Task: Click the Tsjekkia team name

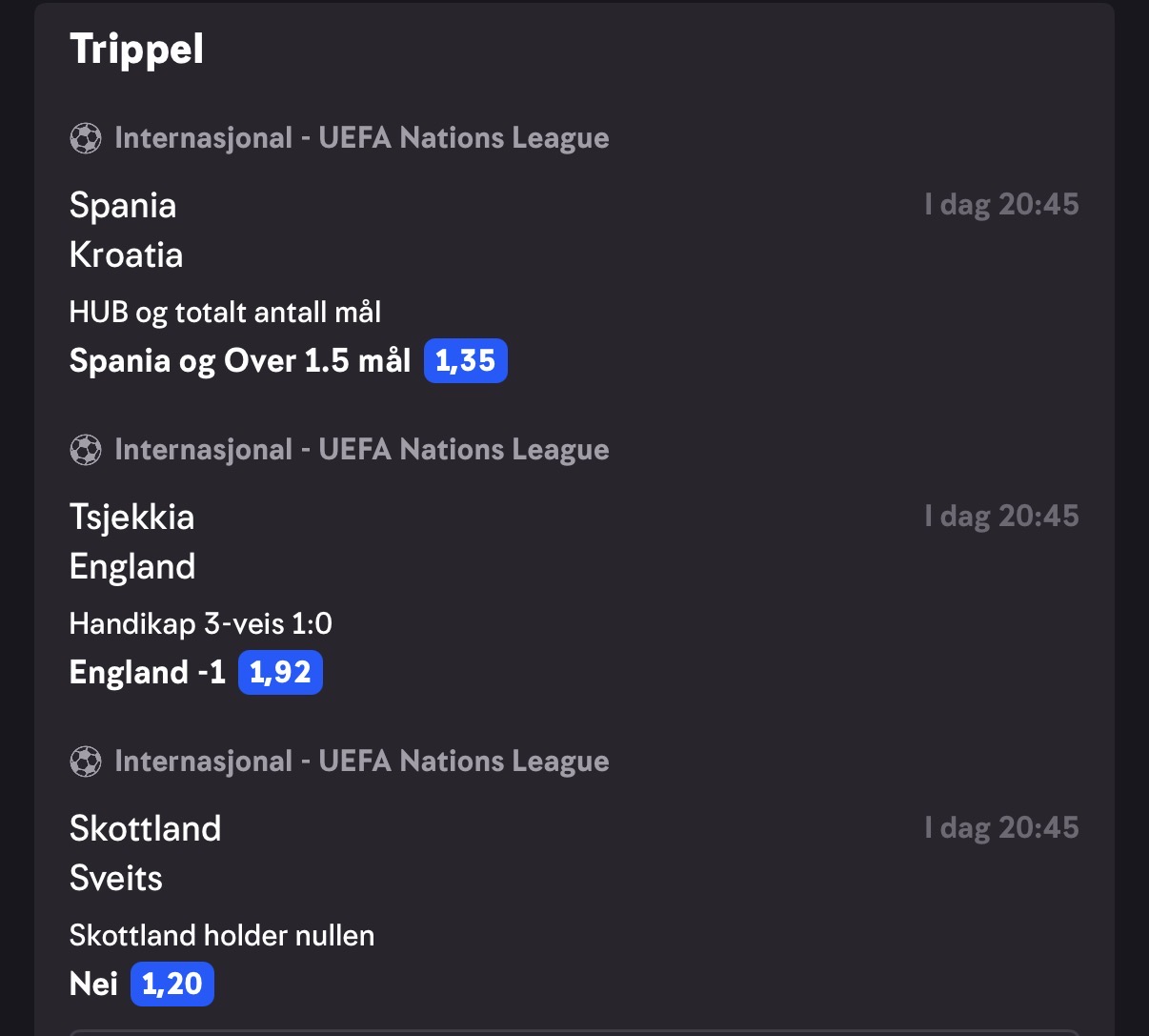Action: (132, 518)
